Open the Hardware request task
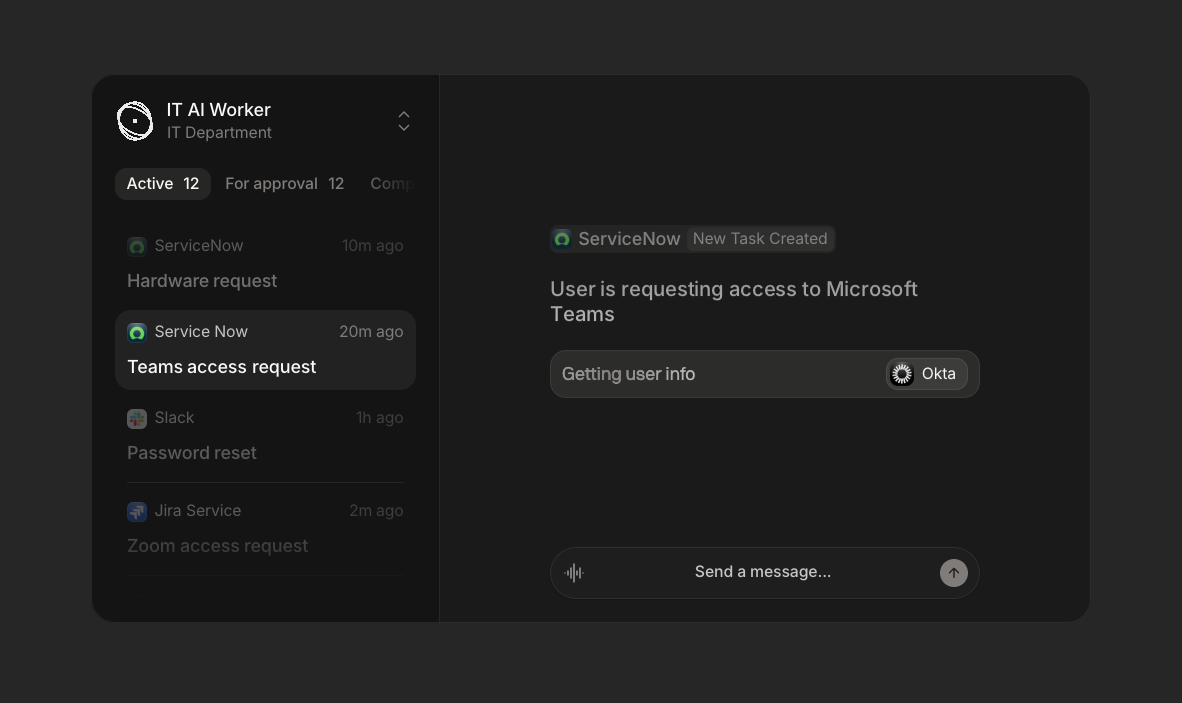 point(265,263)
